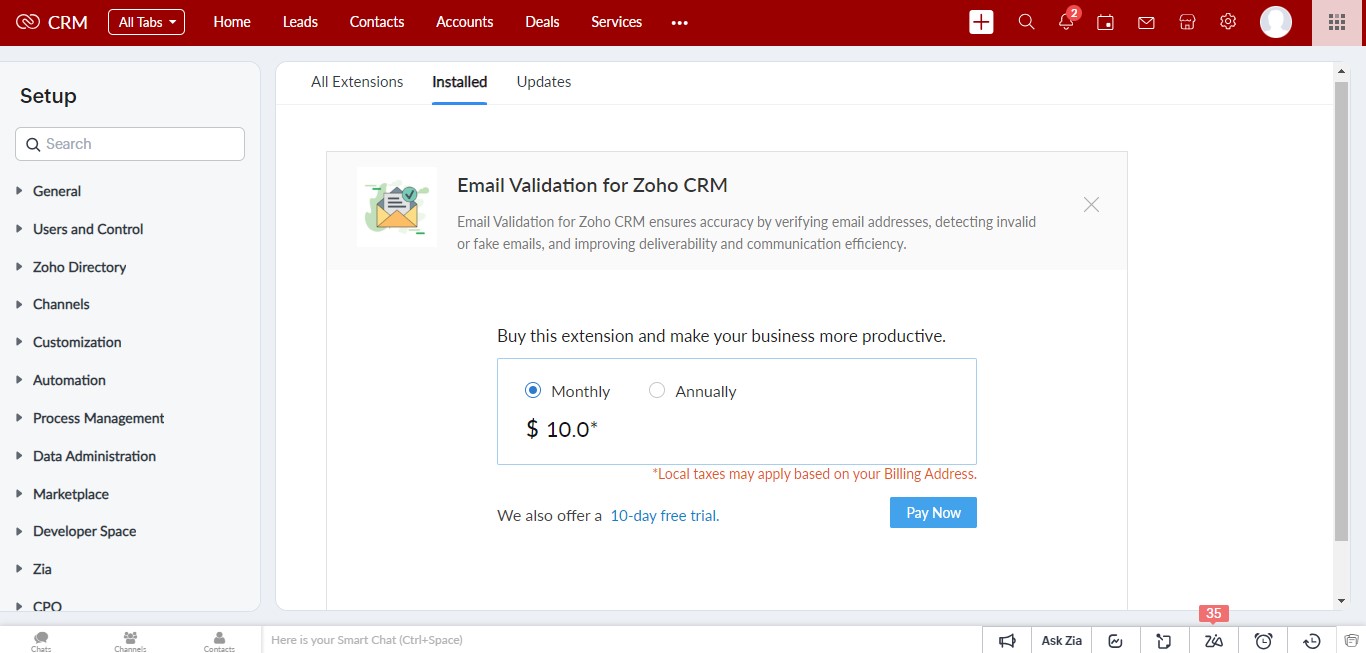Open the sticky notes icon in bottom bar
The image size is (1366, 653).
click(x=1165, y=641)
